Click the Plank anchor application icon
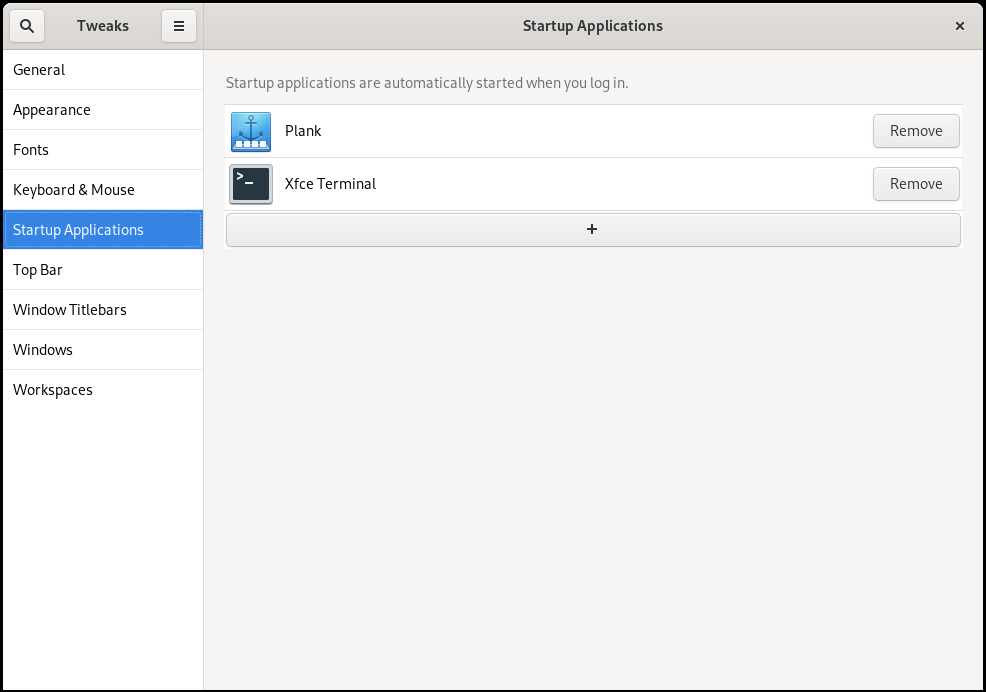The image size is (986, 692). coord(250,131)
